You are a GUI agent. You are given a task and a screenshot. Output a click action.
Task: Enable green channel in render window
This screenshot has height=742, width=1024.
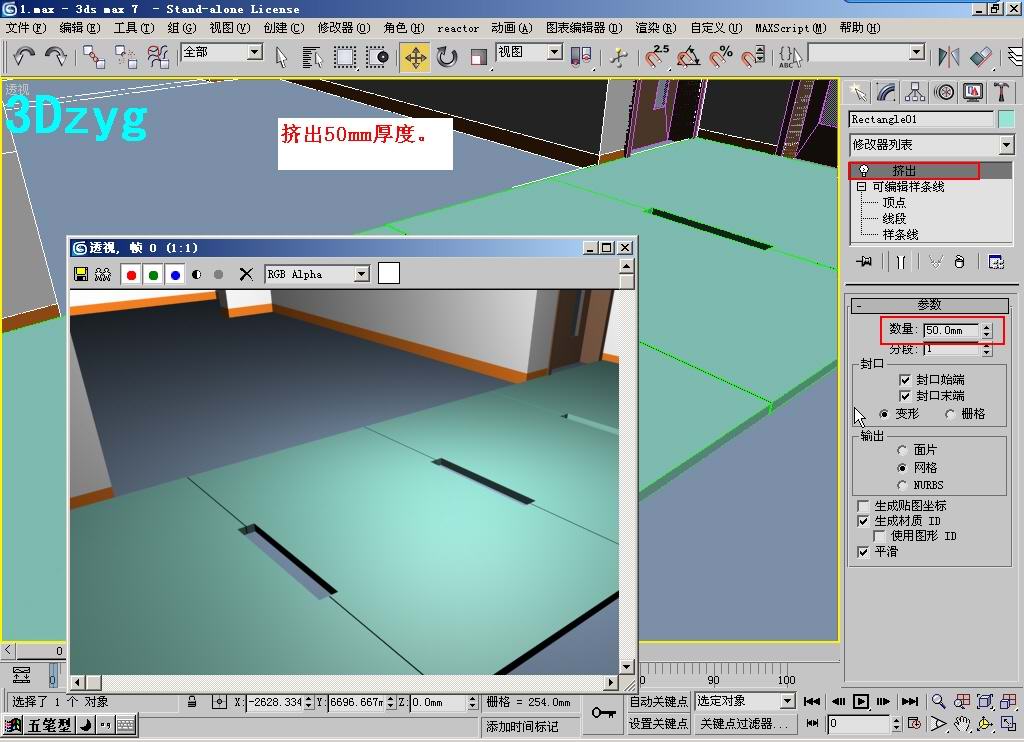[153, 275]
